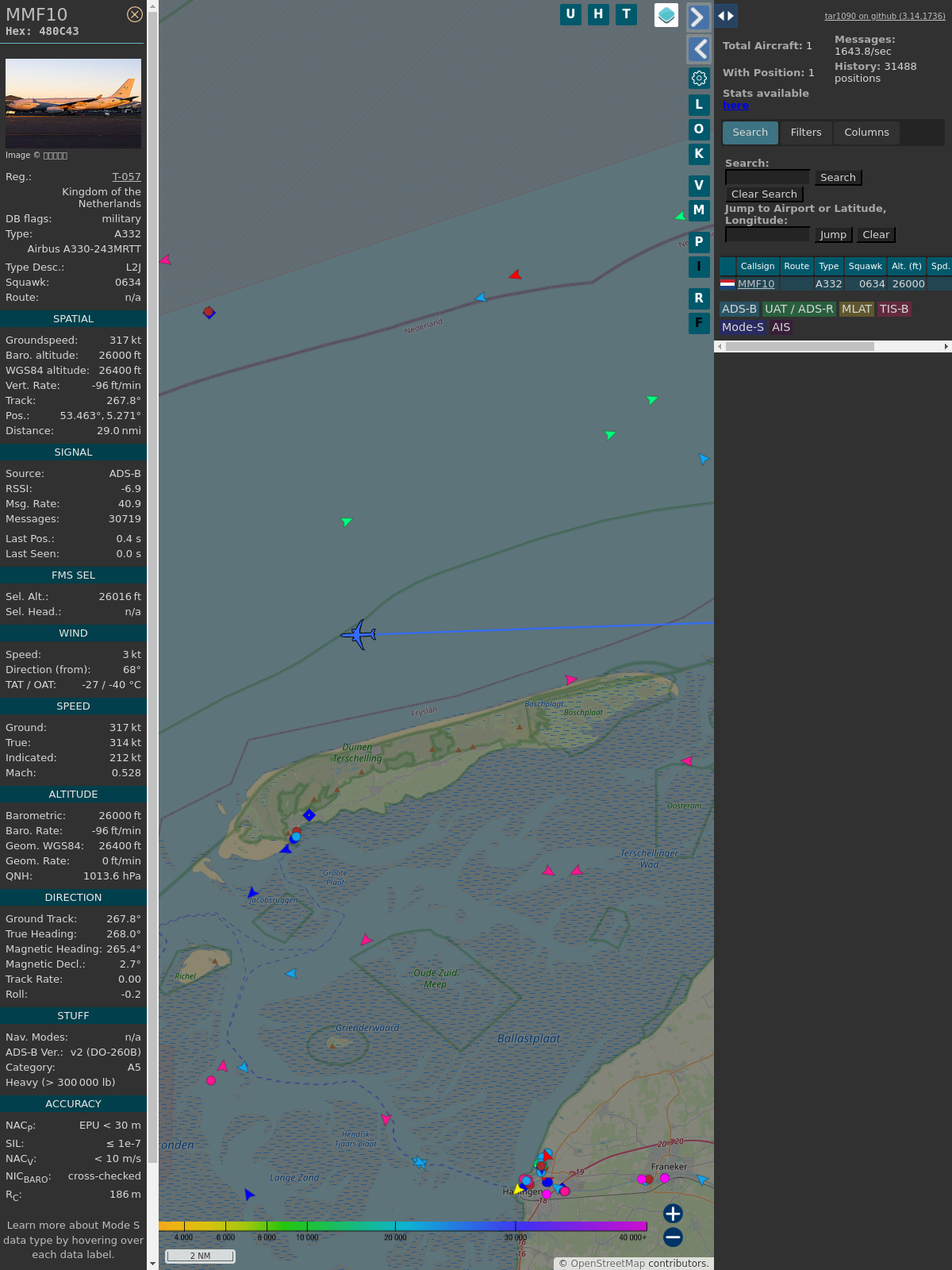Collapse sidebar with left chevron button
This screenshot has height=1270, width=952.
(698, 49)
